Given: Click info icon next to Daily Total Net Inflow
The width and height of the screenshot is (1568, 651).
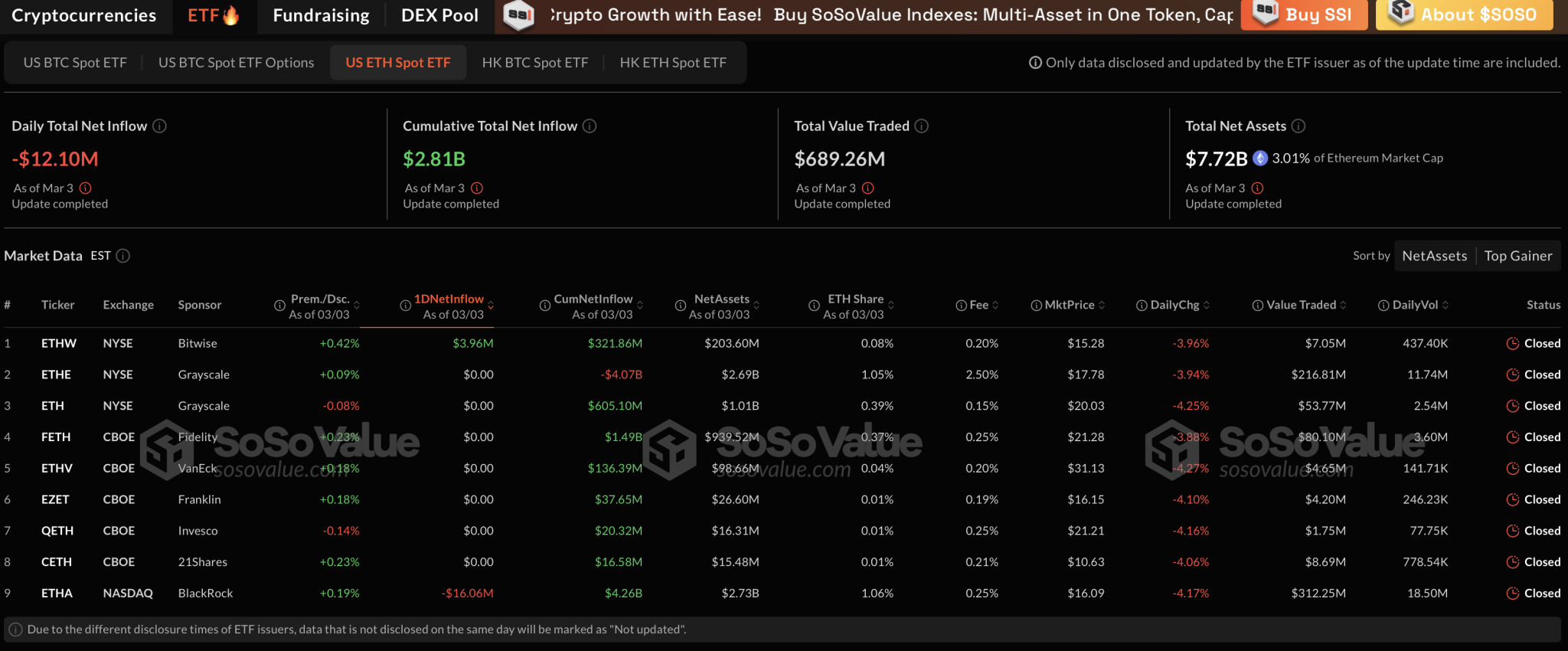Looking at the screenshot, I should (159, 126).
